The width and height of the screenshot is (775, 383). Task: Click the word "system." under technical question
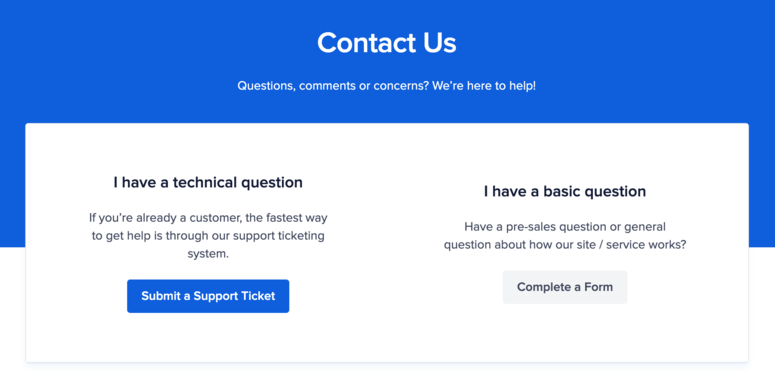pyautogui.click(x=208, y=255)
